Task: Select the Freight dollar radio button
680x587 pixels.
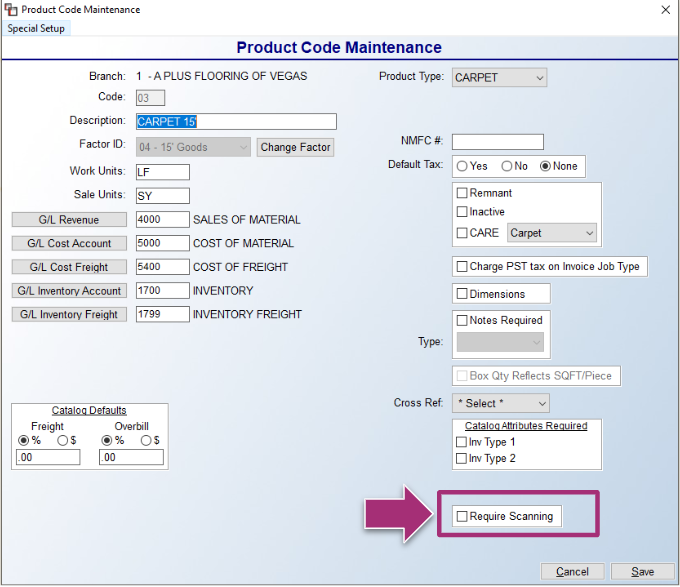Action: click(x=62, y=440)
